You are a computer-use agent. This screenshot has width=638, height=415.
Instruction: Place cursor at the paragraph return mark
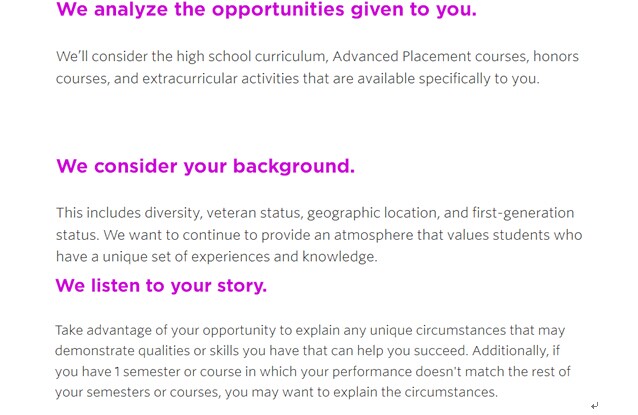point(594,406)
